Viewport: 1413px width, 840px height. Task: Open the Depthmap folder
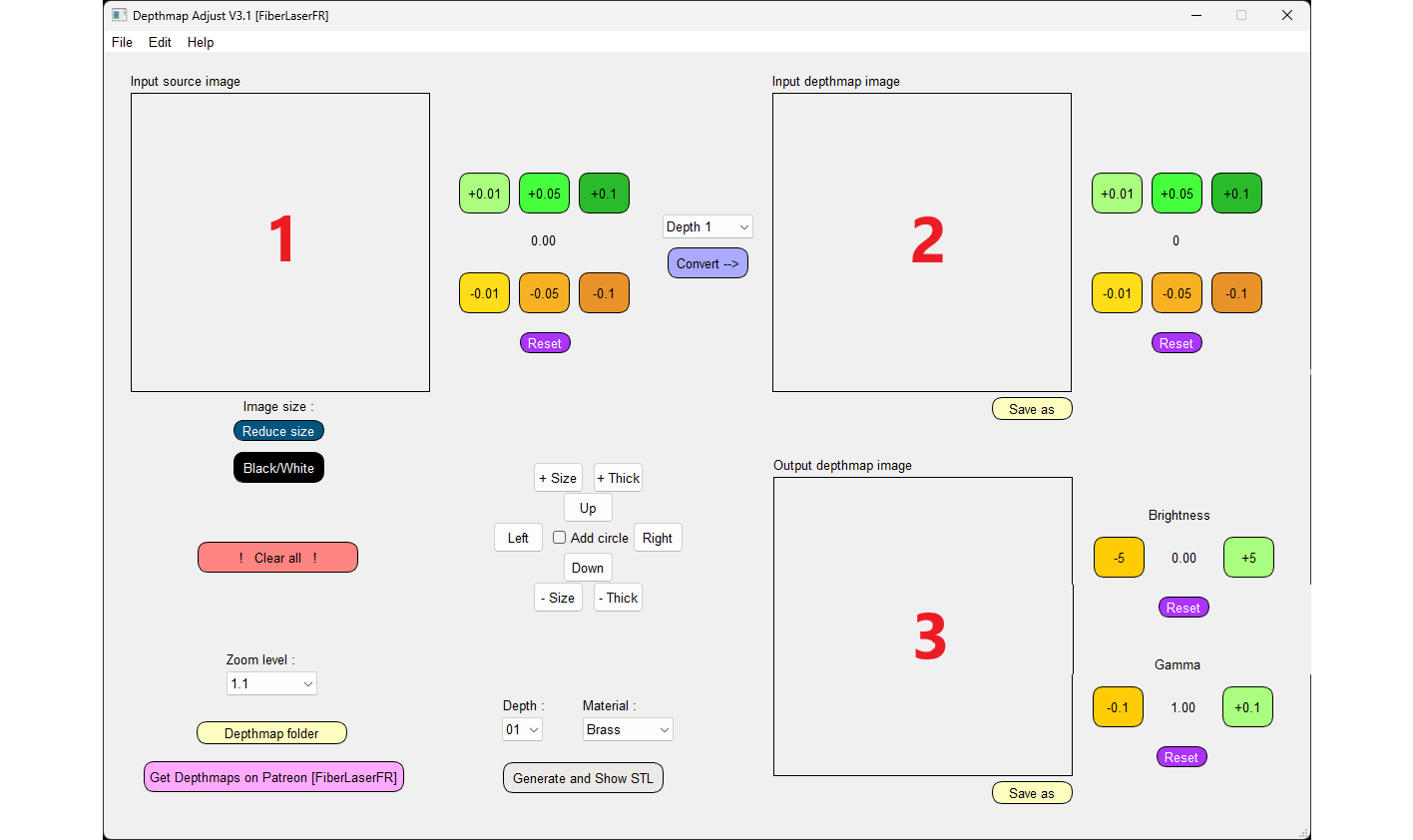pyautogui.click(x=271, y=733)
